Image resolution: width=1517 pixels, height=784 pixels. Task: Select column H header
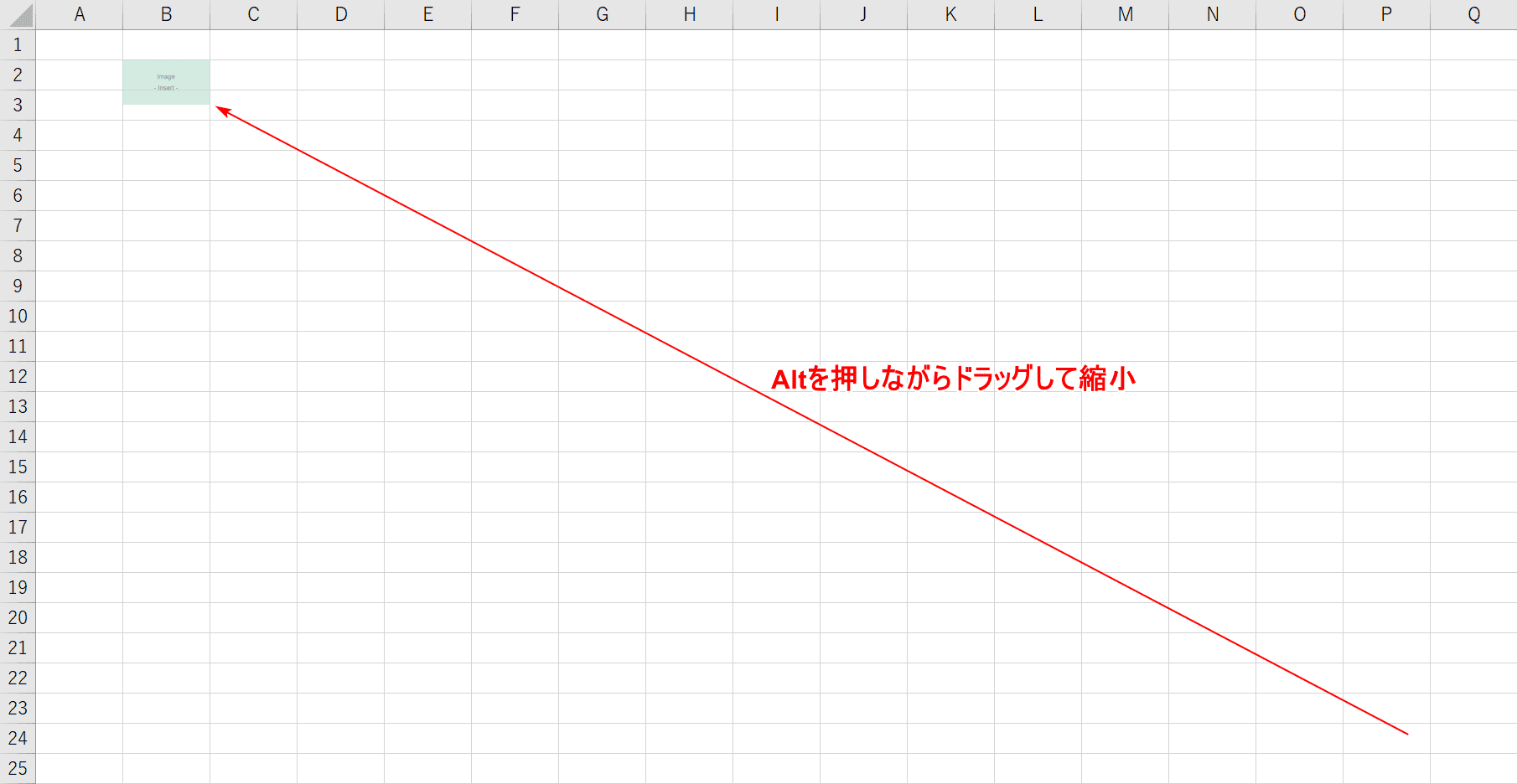click(689, 14)
